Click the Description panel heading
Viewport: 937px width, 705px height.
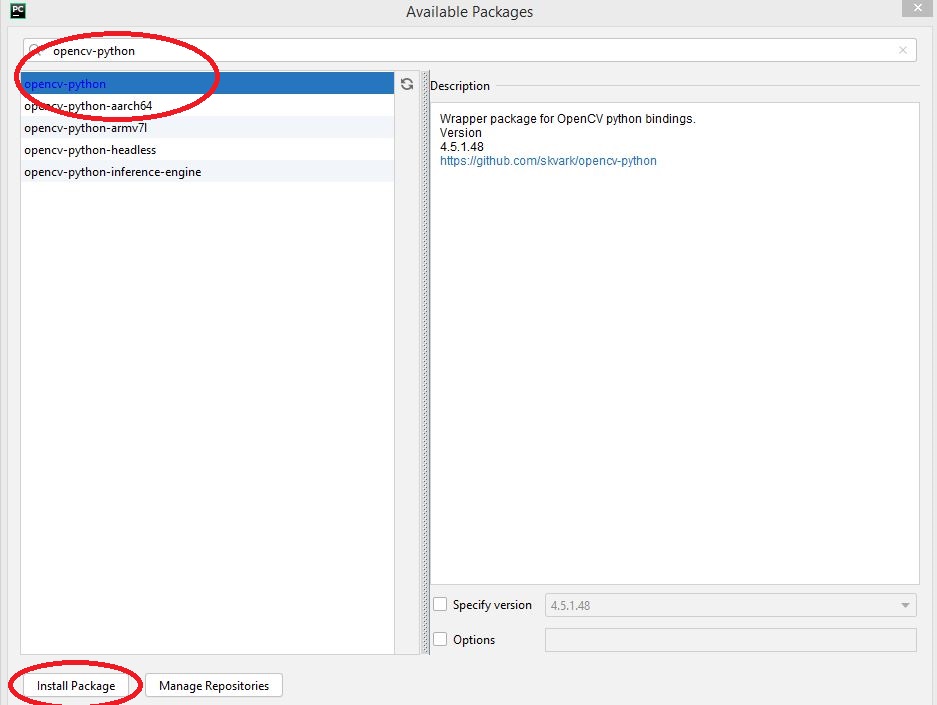coord(460,86)
